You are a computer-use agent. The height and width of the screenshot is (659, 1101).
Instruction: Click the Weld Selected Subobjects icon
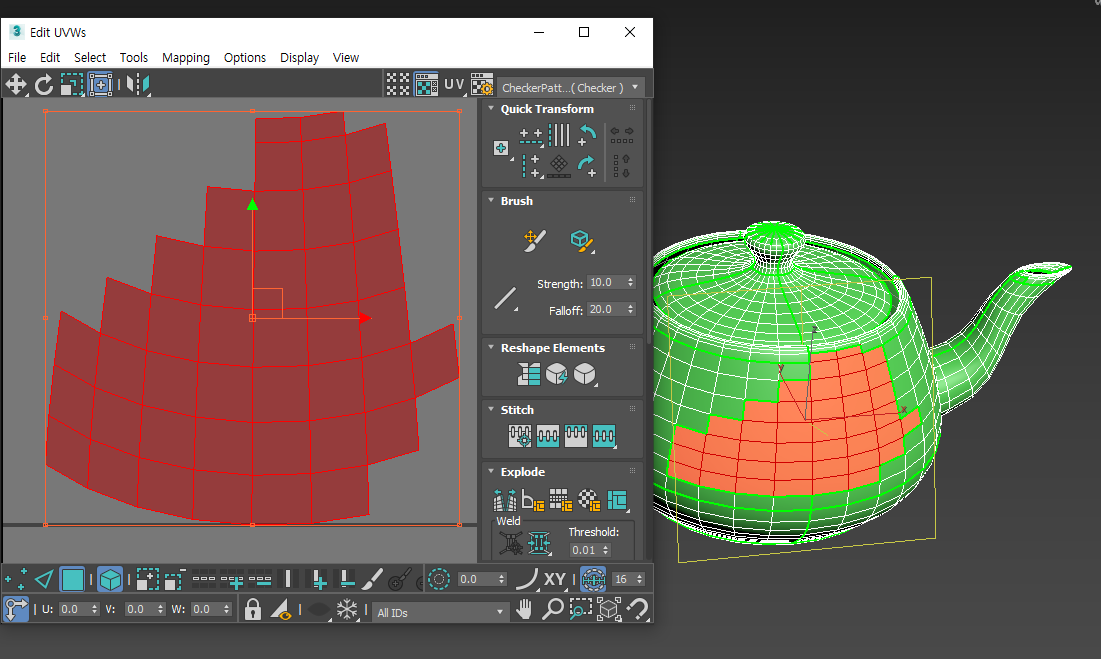coord(539,542)
